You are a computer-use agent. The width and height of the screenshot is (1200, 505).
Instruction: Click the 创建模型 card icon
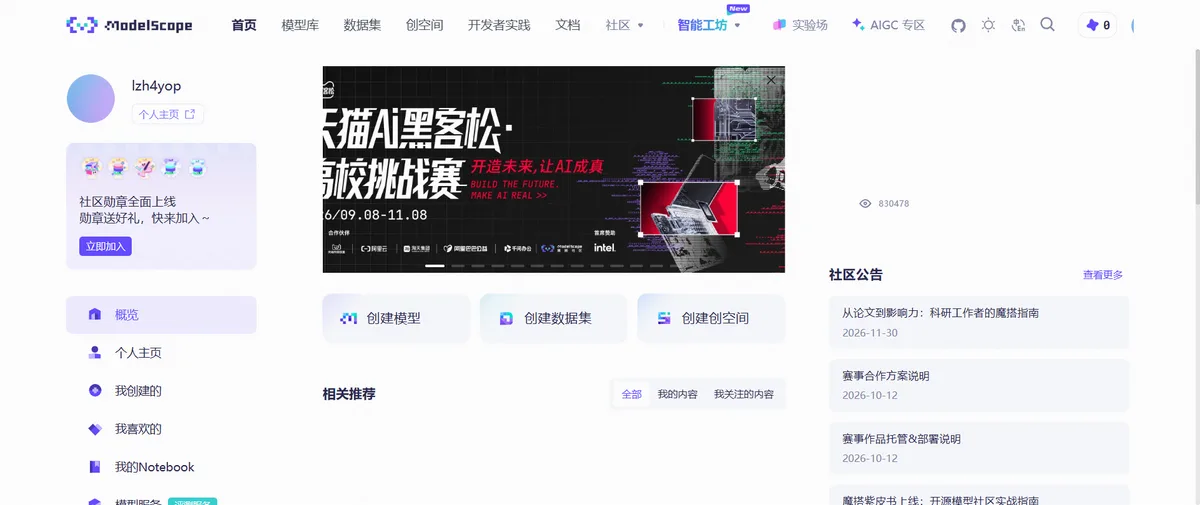point(348,318)
